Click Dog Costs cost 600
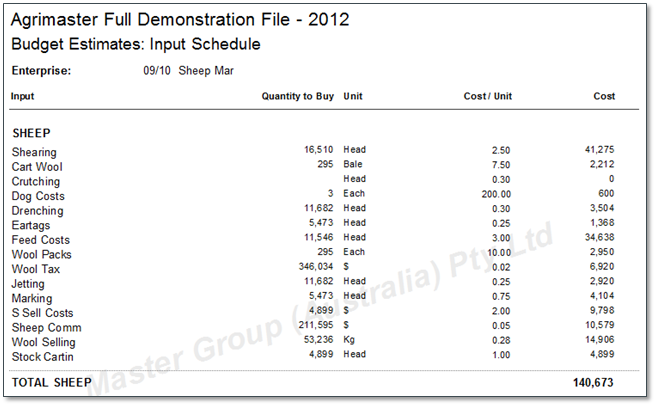Screen dimensions: 656x406 pos(606,194)
